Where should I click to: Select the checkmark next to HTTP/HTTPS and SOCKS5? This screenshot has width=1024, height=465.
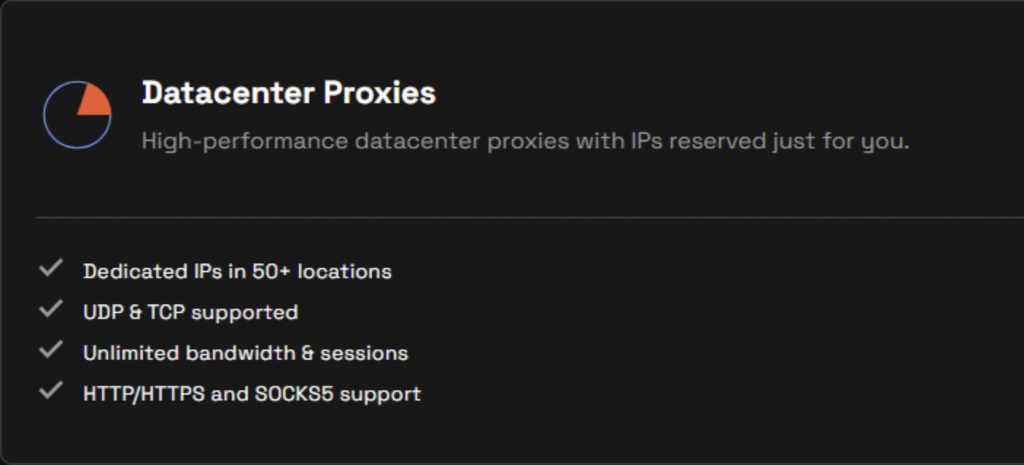click(51, 392)
